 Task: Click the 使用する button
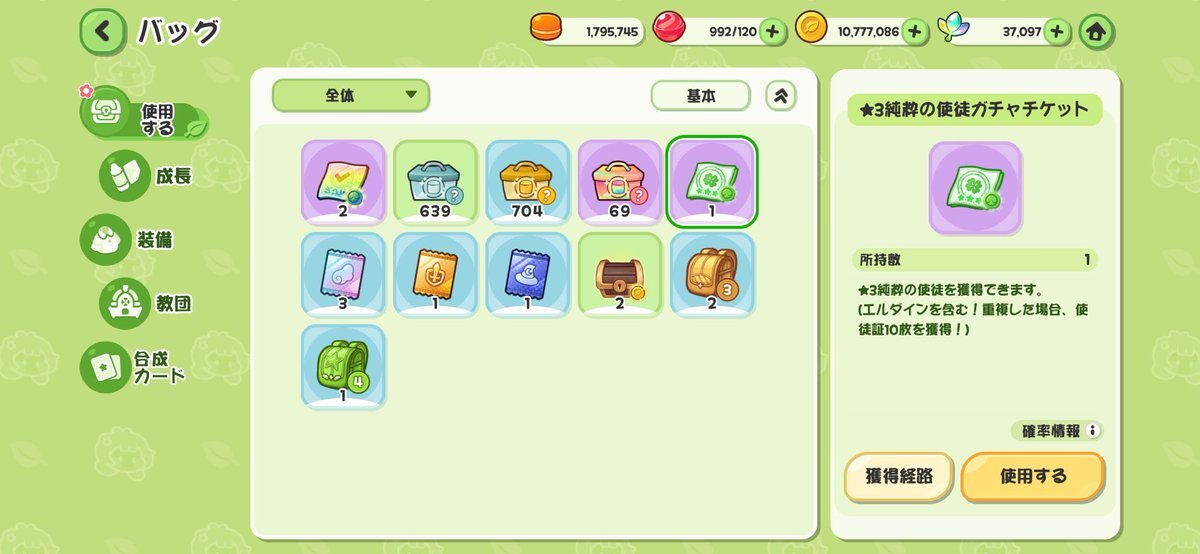tap(1033, 477)
